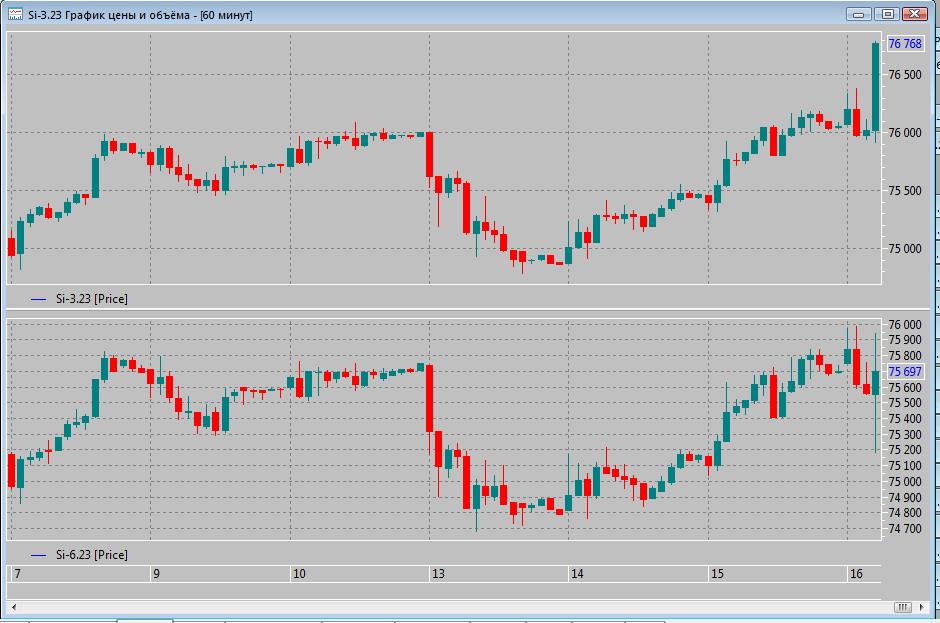Click the 75 000 upper chart axis label
Image resolution: width=940 pixels, height=623 pixels.
pos(905,249)
